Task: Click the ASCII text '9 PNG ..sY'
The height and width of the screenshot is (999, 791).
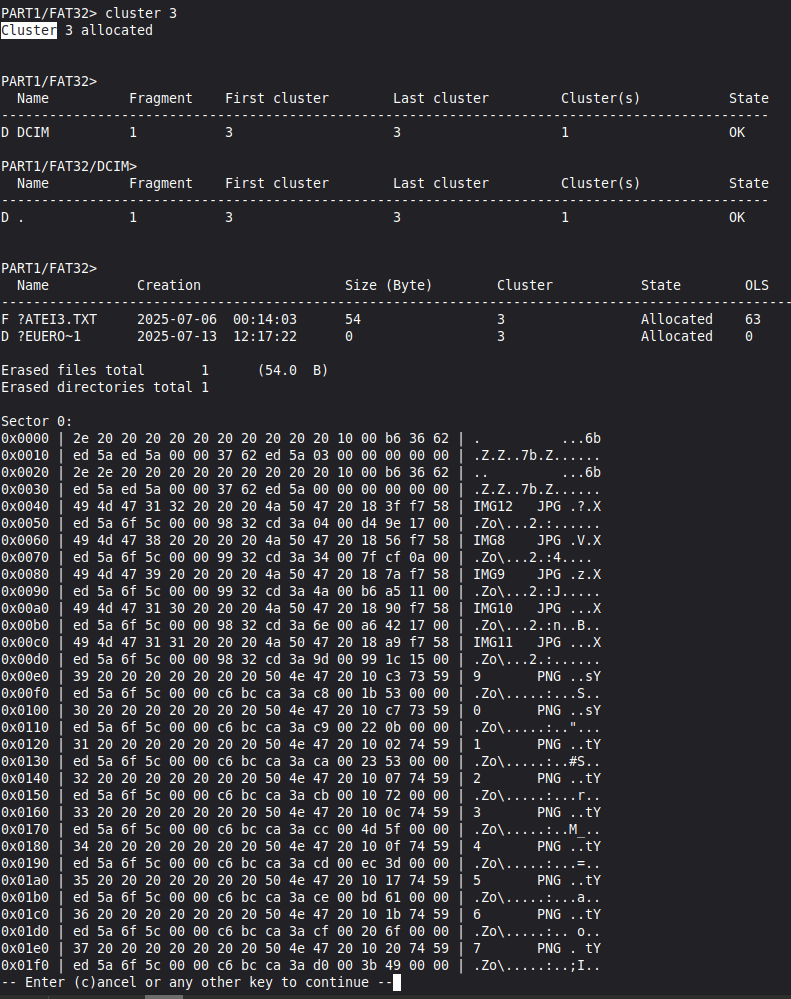Action: tap(537, 677)
